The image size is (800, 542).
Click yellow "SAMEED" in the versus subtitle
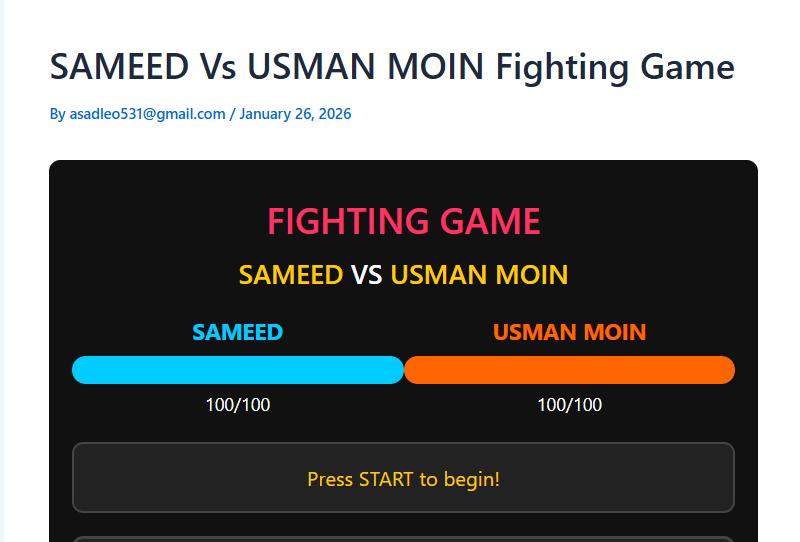[291, 274]
